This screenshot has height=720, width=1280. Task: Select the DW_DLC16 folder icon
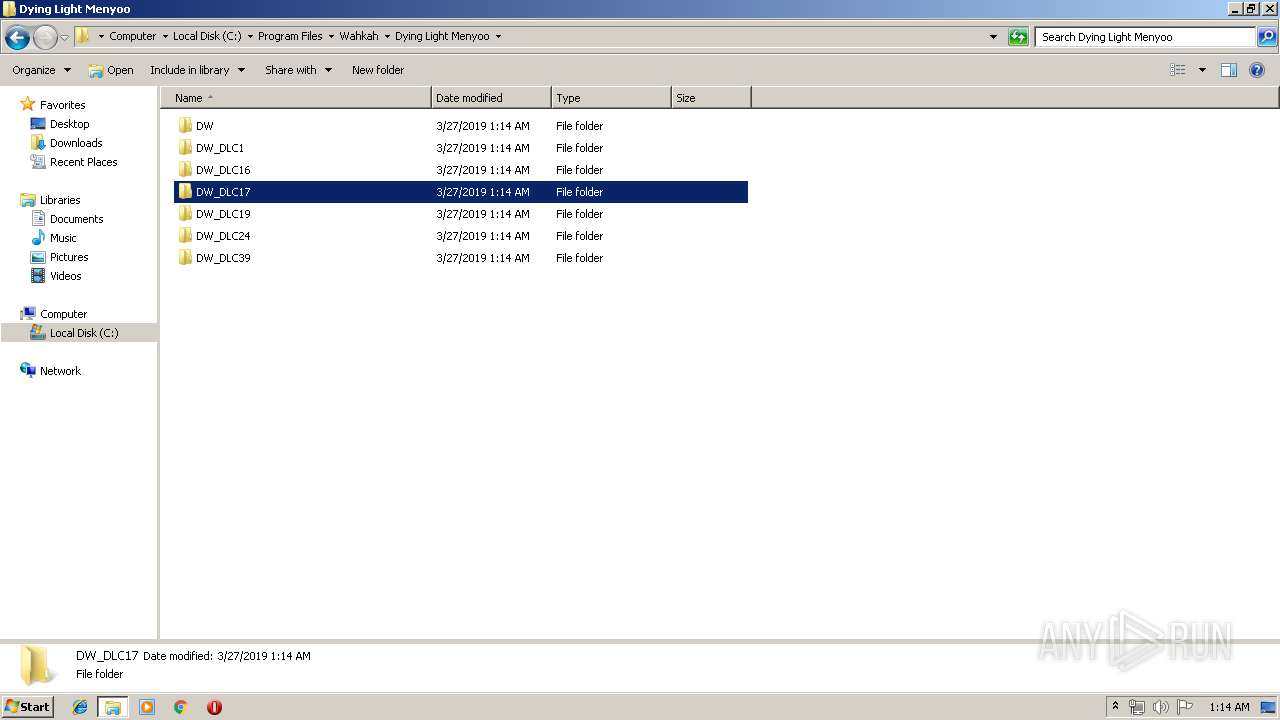tap(185, 170)
